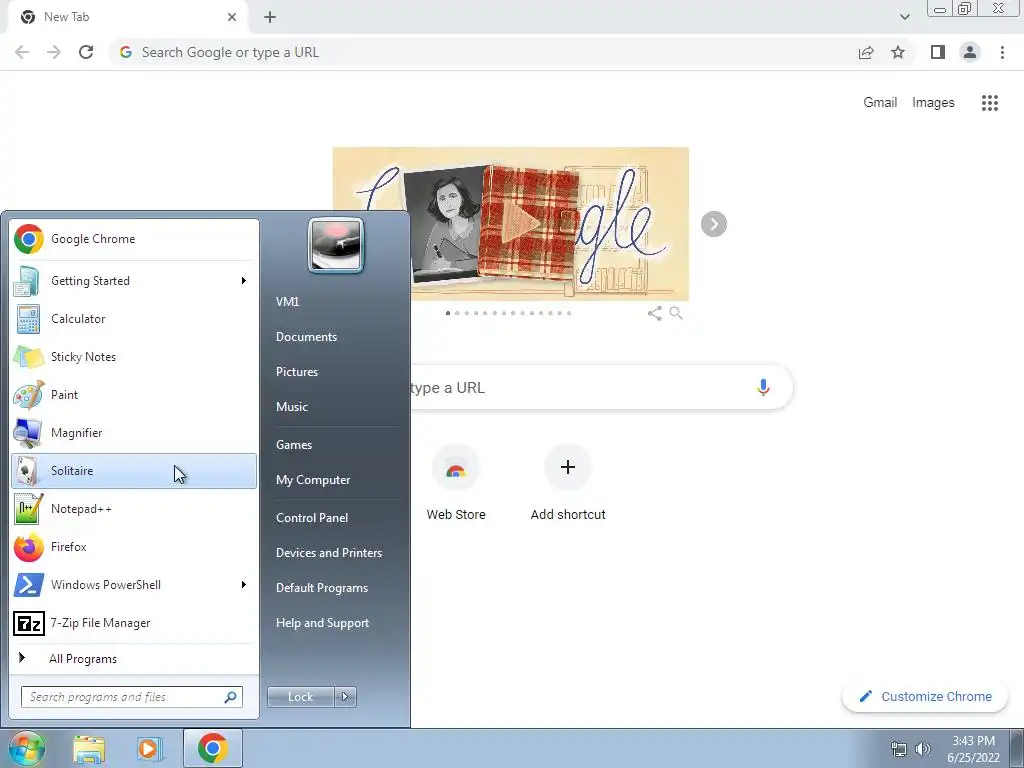
Task: Open a new Chrome tab
Action: coord(270,17)
